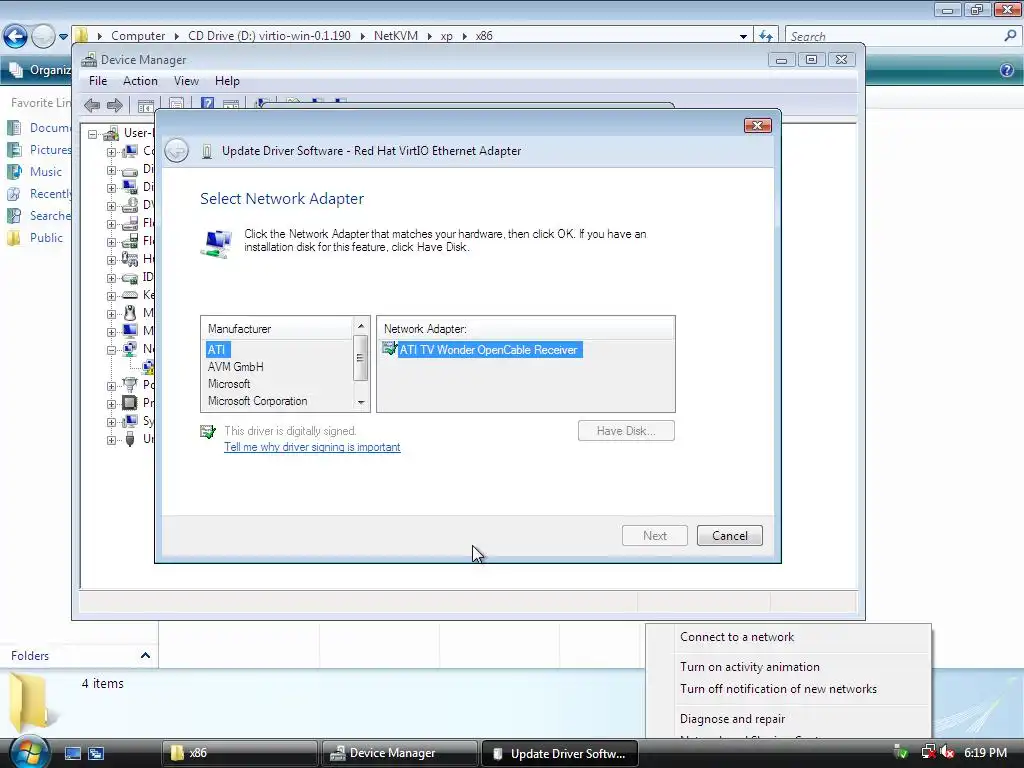1024x768 pixels.
Task: Open recent pages dropdown next to forward button
Action: pos(63,37)
